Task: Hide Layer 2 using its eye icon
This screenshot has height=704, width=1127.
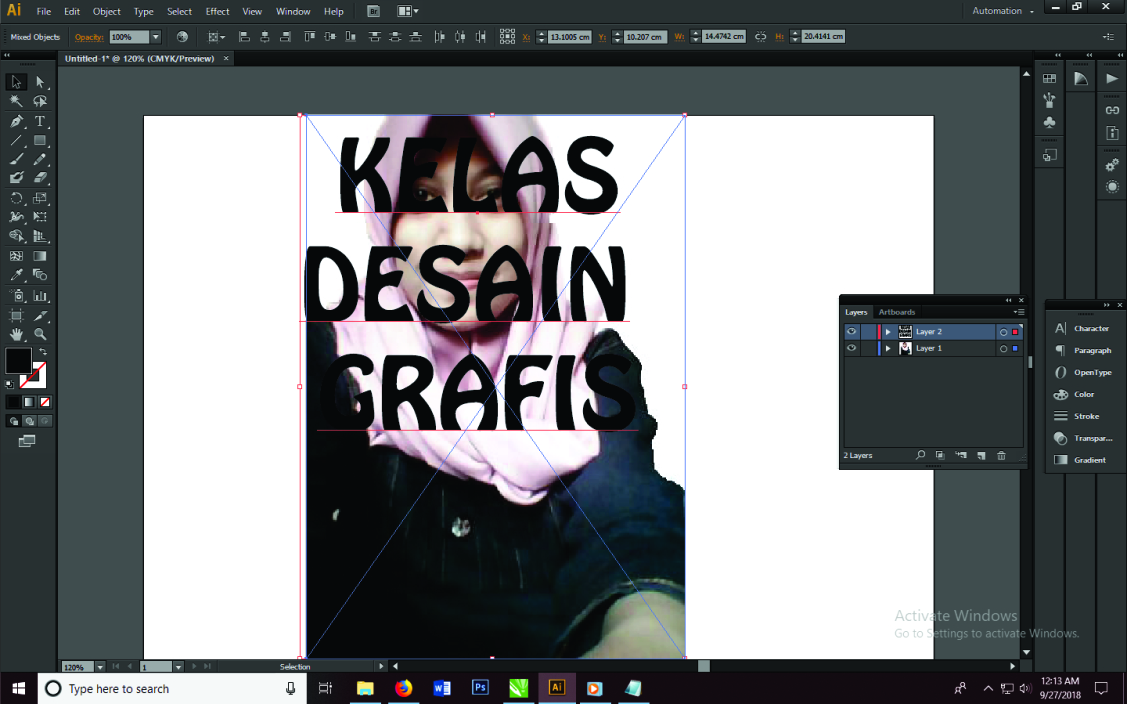Action: click(x=852, y=332)
